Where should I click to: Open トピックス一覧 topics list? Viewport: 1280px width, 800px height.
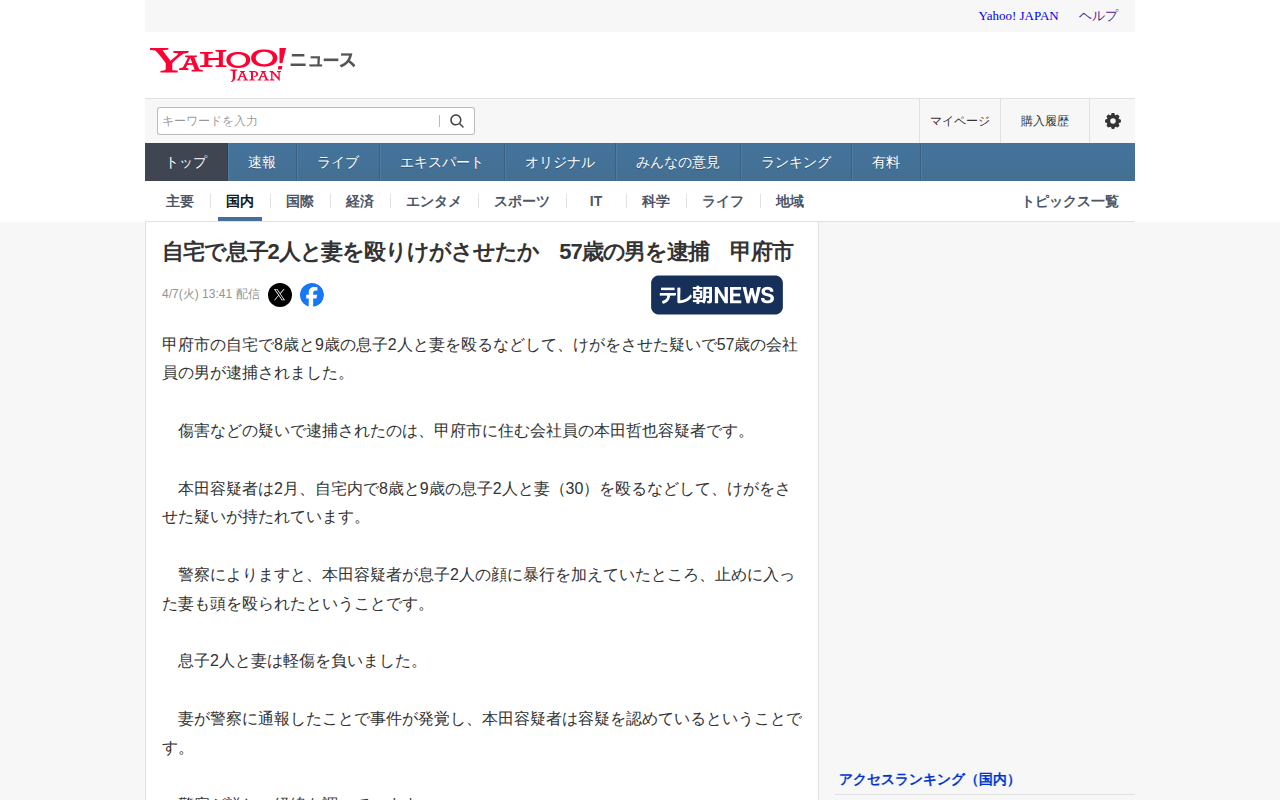tap(1070, 201)
